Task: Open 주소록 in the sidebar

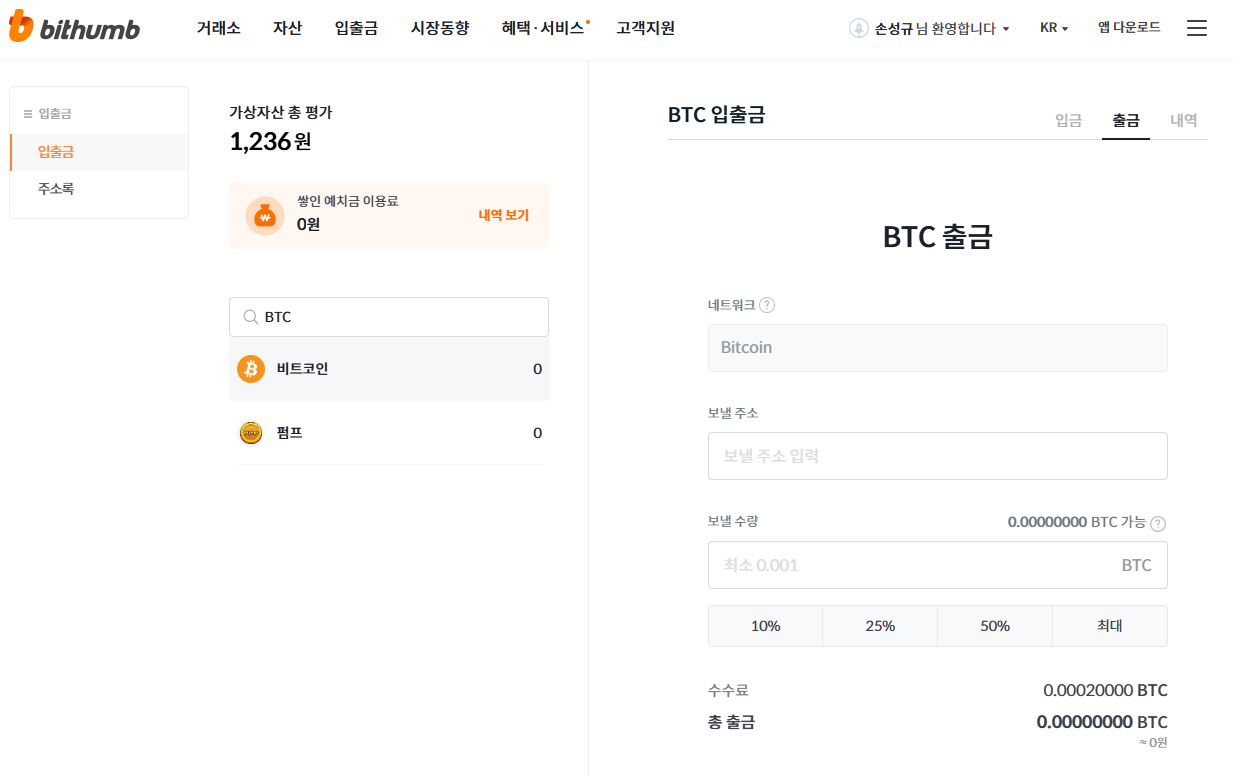Action: tap(56, 188)
